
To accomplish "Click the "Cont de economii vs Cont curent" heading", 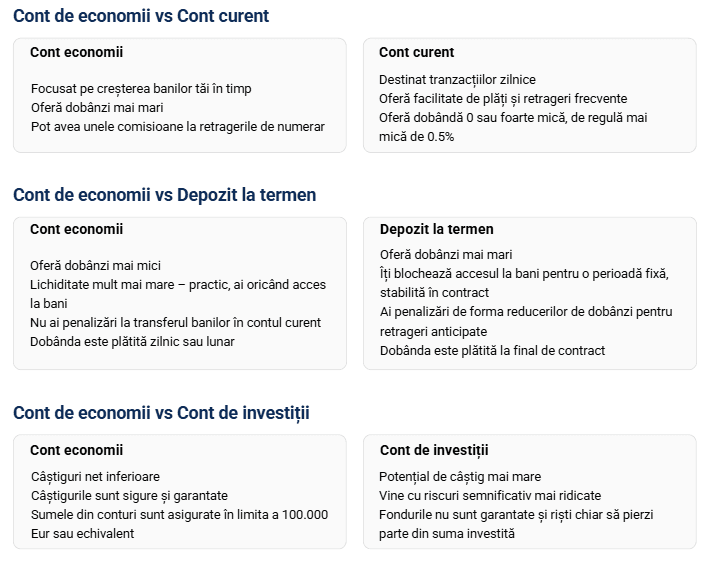I will (141, 16).
